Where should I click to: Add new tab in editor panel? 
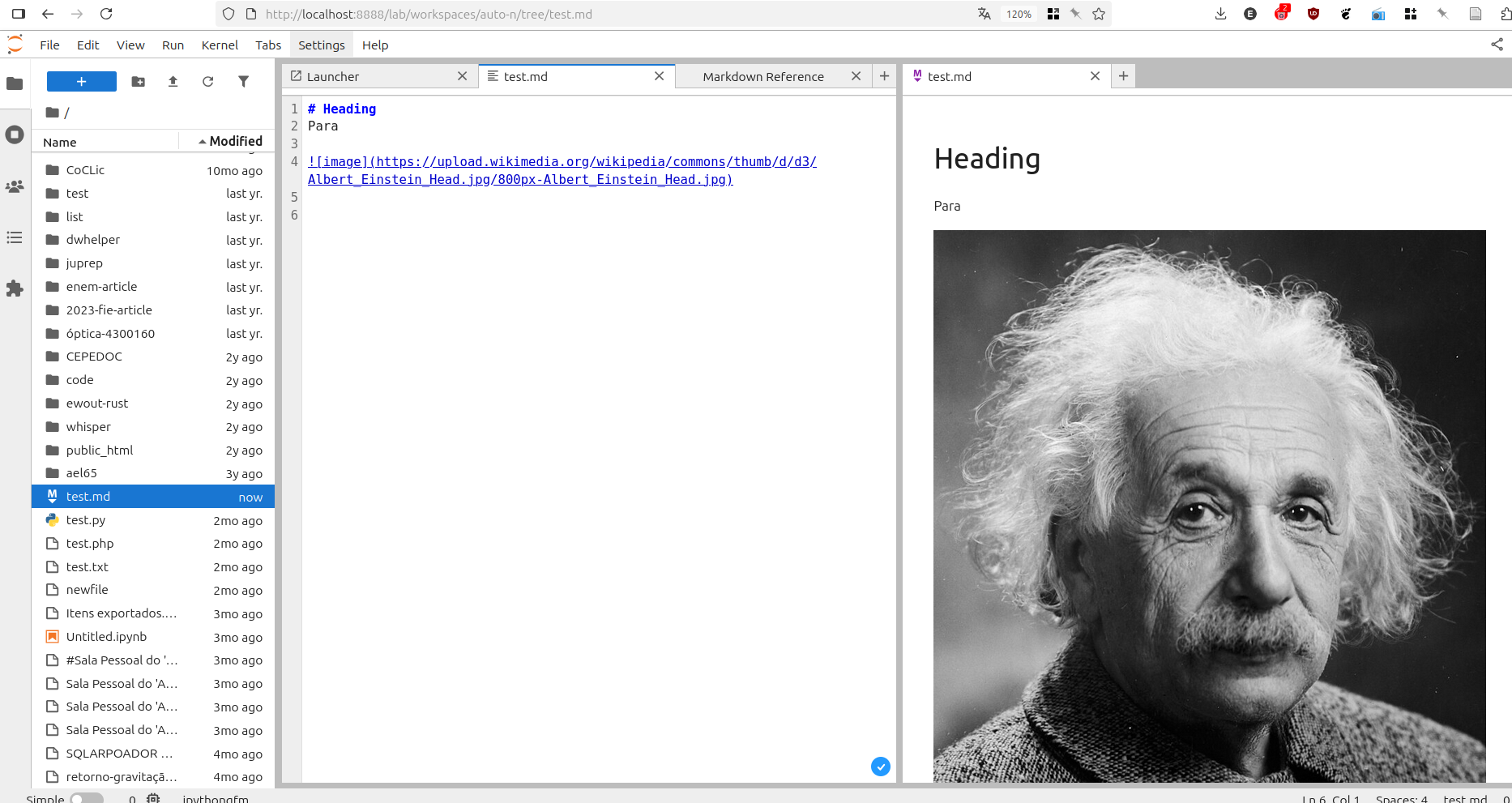884,76
